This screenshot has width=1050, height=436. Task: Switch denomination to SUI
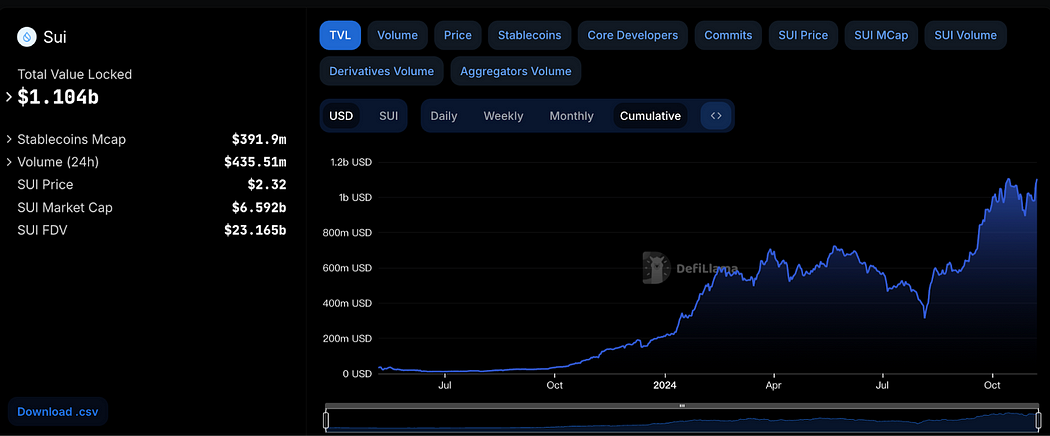click(x=388, y=116)
